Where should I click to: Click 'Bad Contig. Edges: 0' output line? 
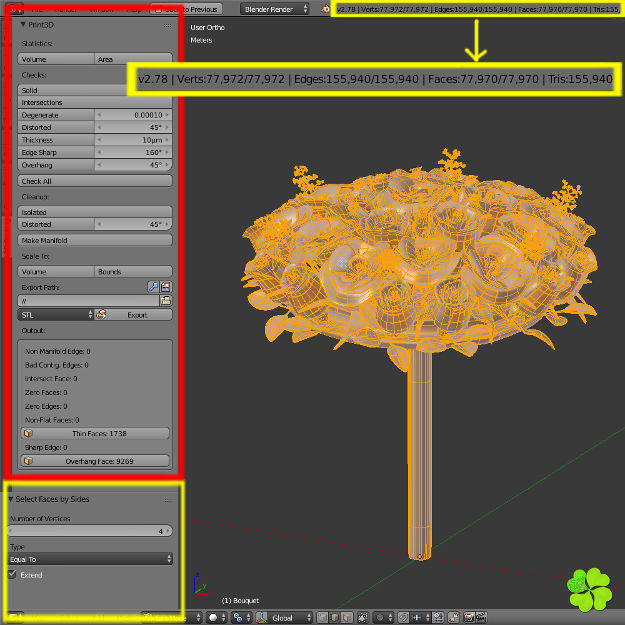pos(57,365)
